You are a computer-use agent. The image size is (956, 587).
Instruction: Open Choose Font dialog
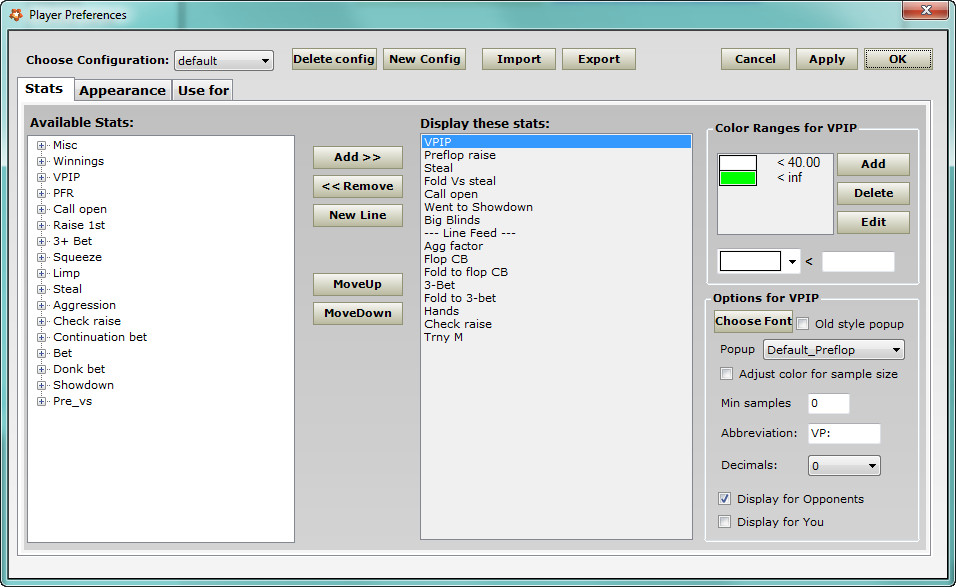pos(754,321)
